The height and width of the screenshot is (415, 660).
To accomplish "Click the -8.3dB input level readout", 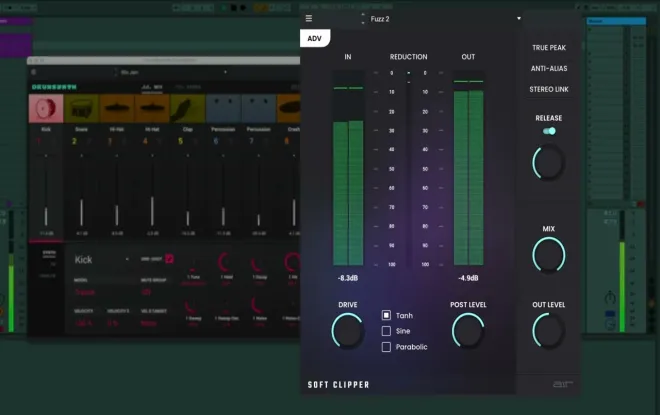I will click(348, 278).
